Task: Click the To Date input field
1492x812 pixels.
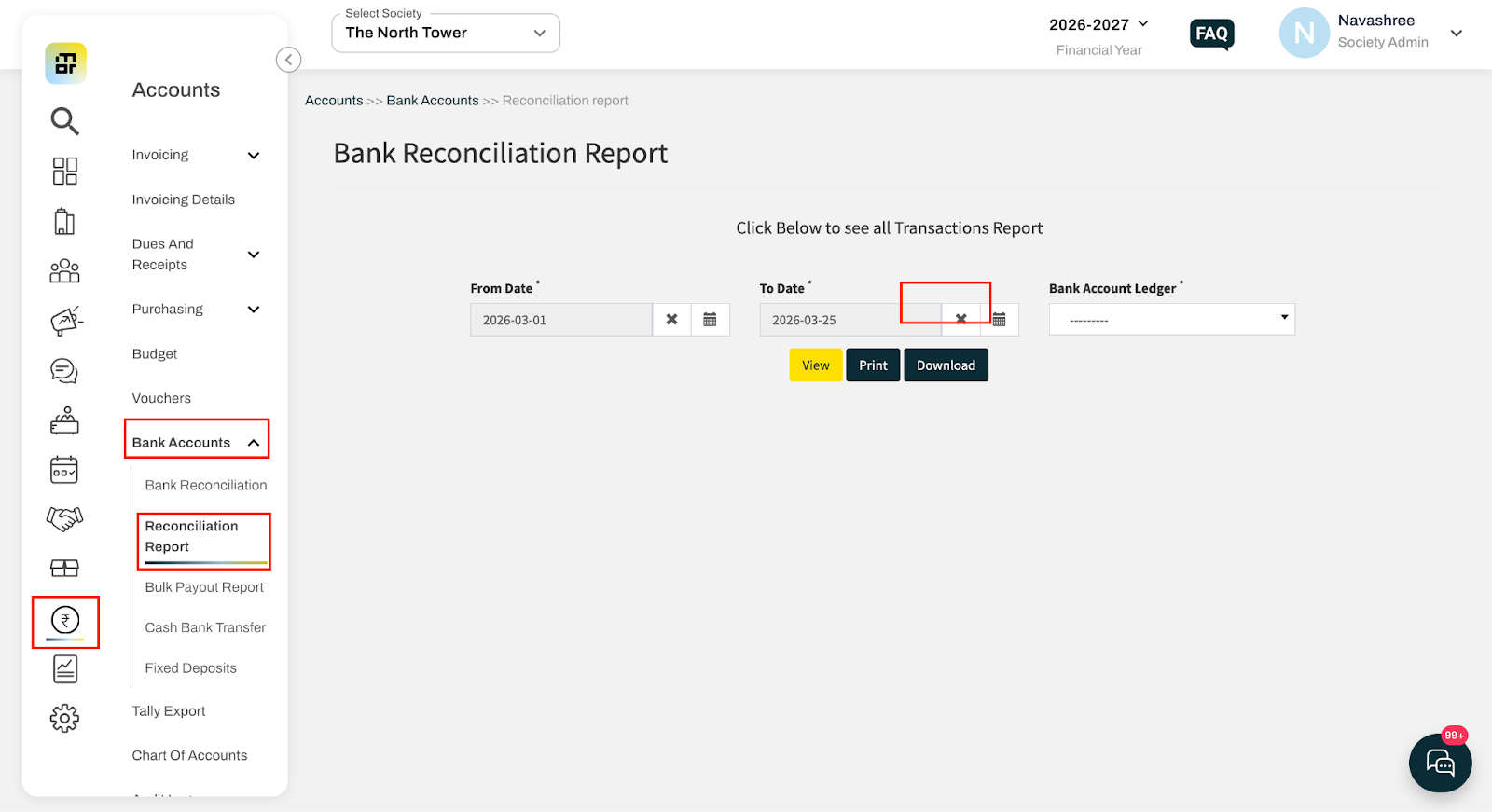Action: (x=850, y=320)
